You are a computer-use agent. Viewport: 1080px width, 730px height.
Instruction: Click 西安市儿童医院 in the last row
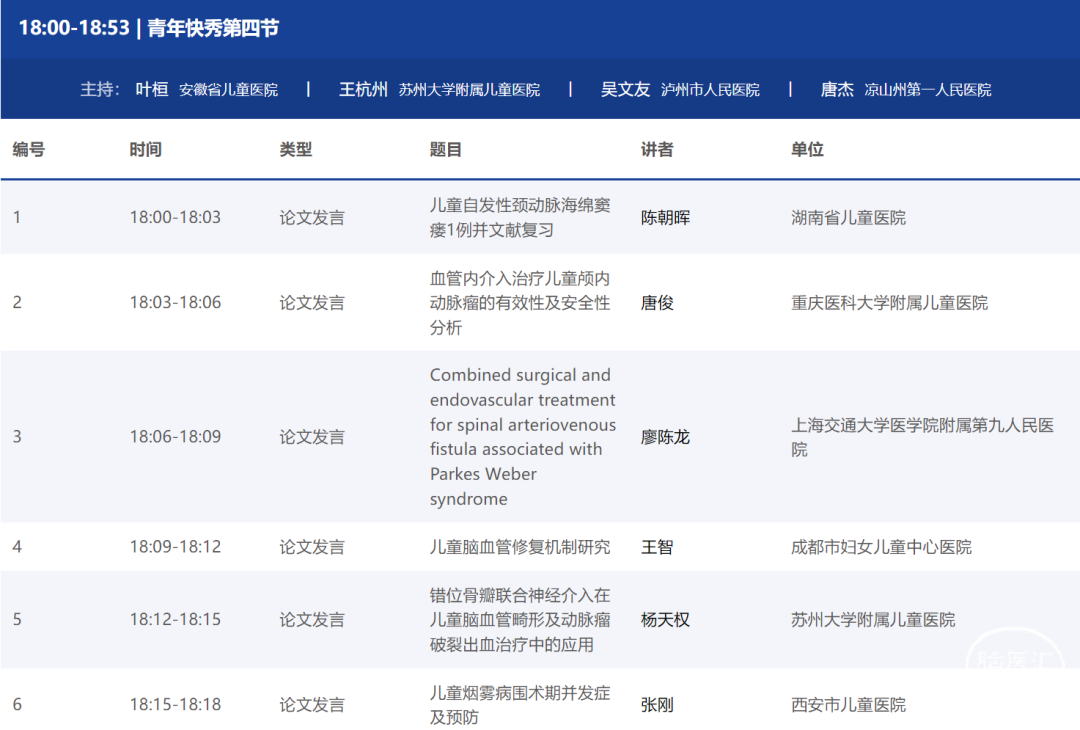(848, 704)
